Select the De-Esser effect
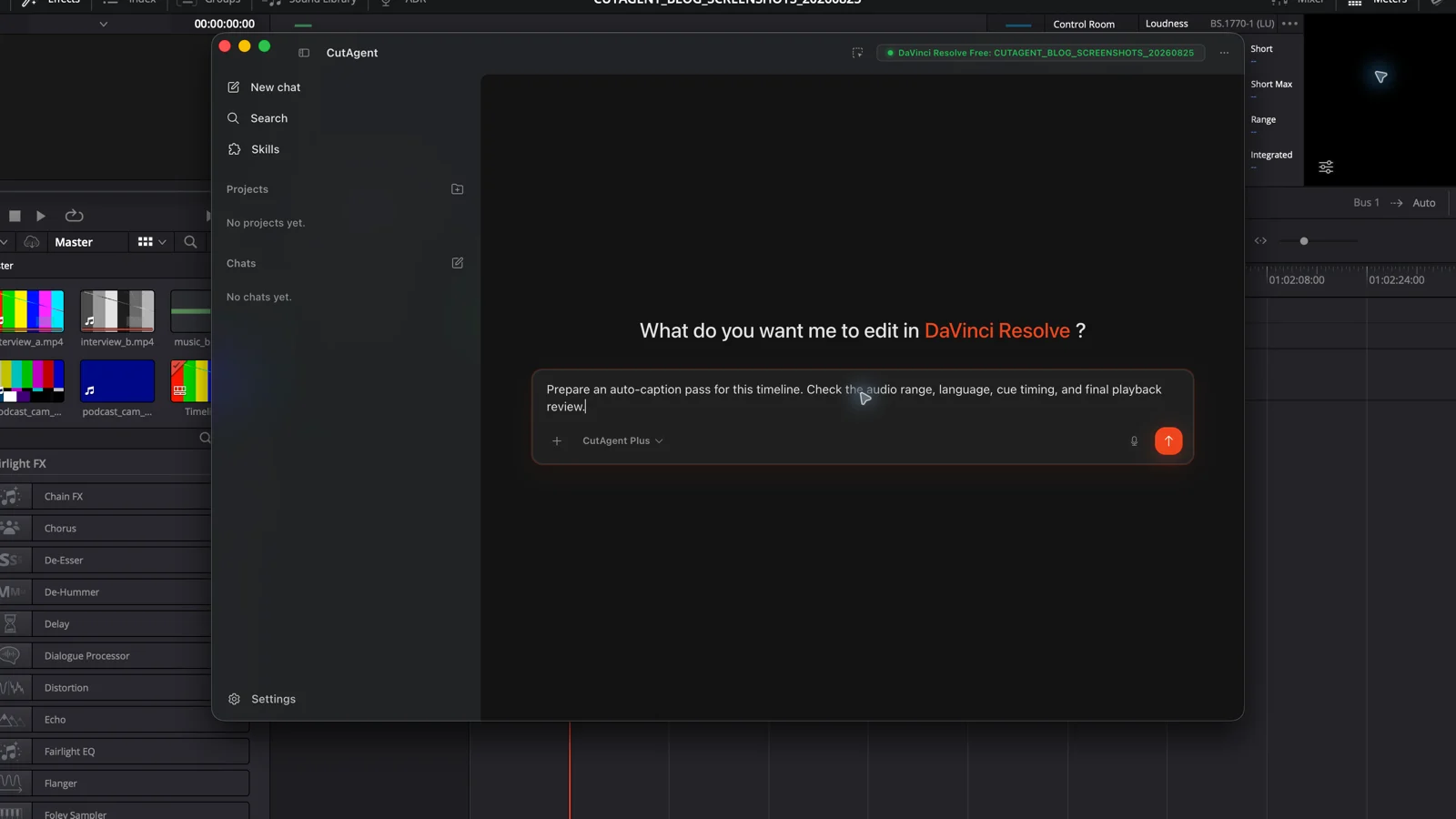Viewport: 1456px width, 819px height. (124, 561)
